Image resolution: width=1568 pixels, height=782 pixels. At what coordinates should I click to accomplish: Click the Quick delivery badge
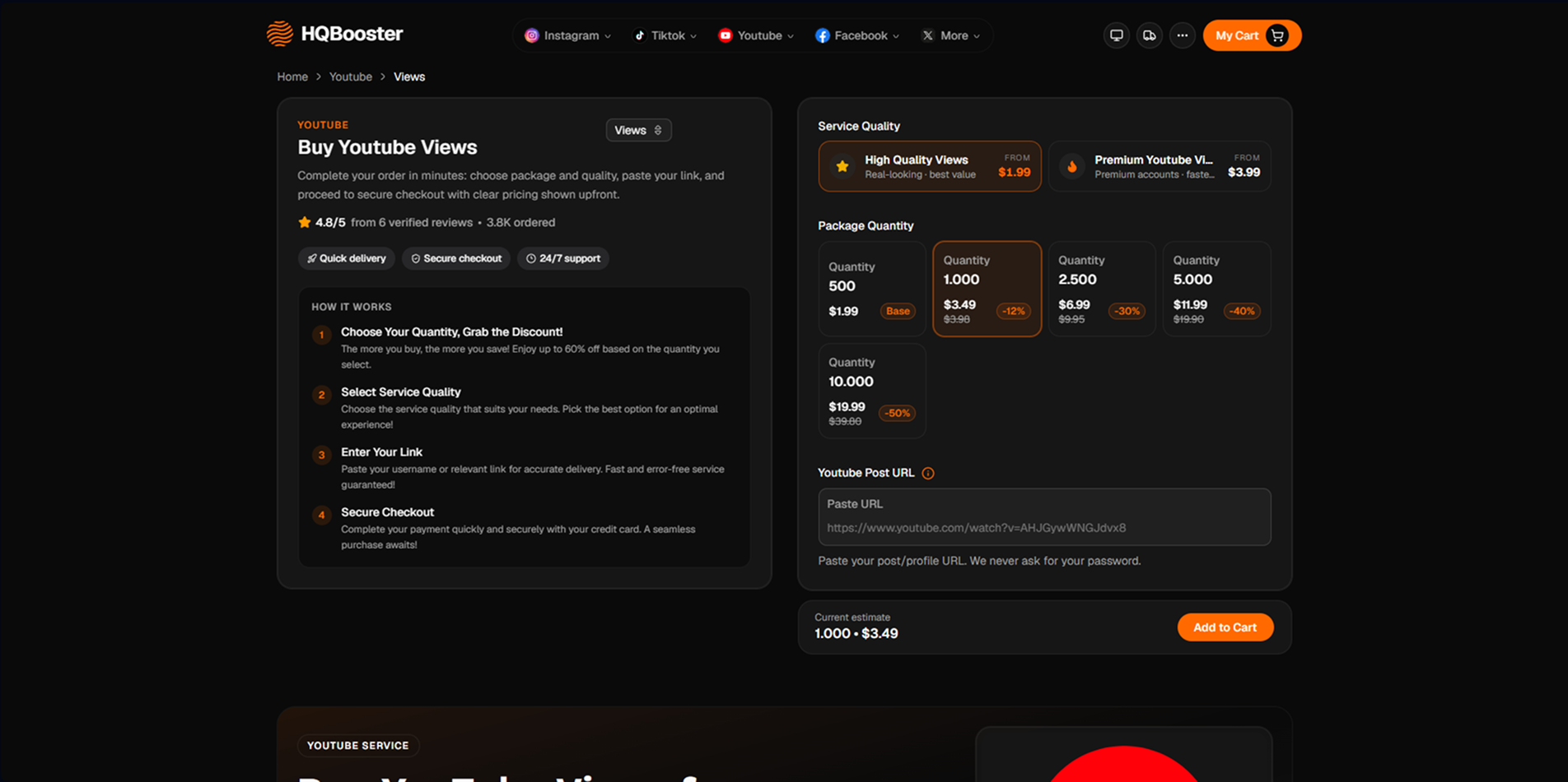pyautogui.click(x=346, y=258)
